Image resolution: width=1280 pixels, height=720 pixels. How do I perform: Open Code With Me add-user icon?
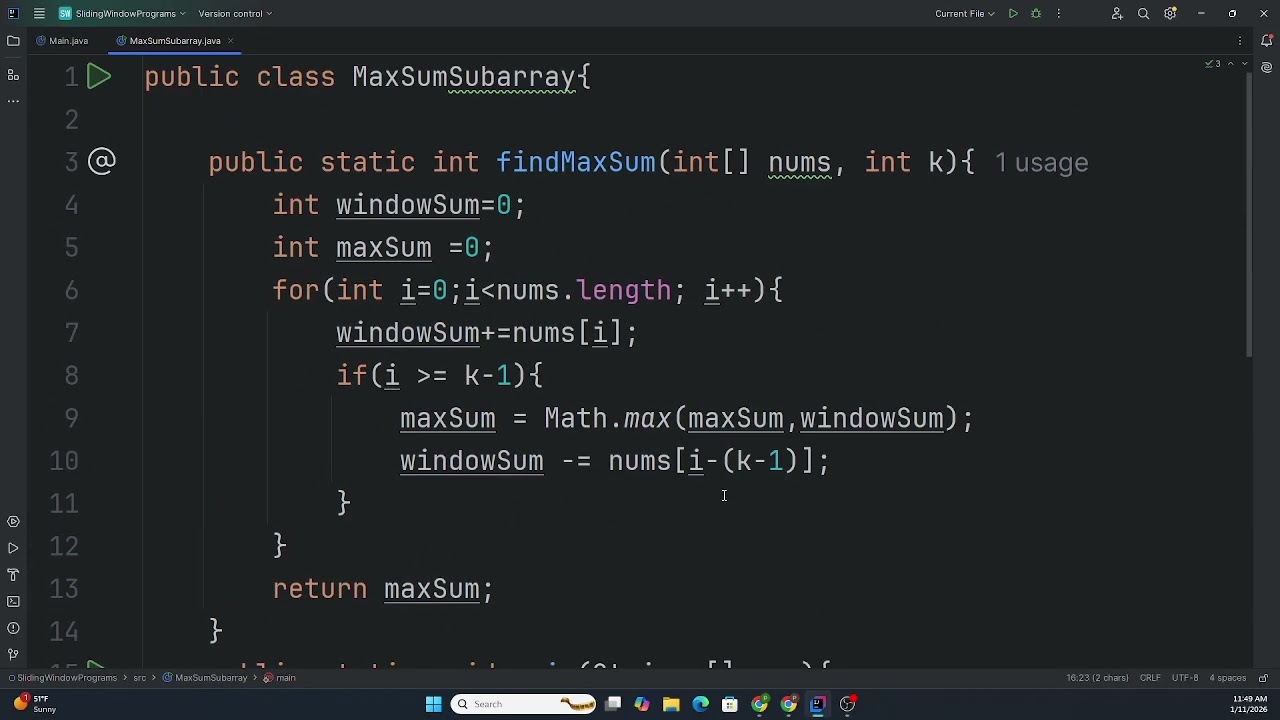pos(1117,14)
